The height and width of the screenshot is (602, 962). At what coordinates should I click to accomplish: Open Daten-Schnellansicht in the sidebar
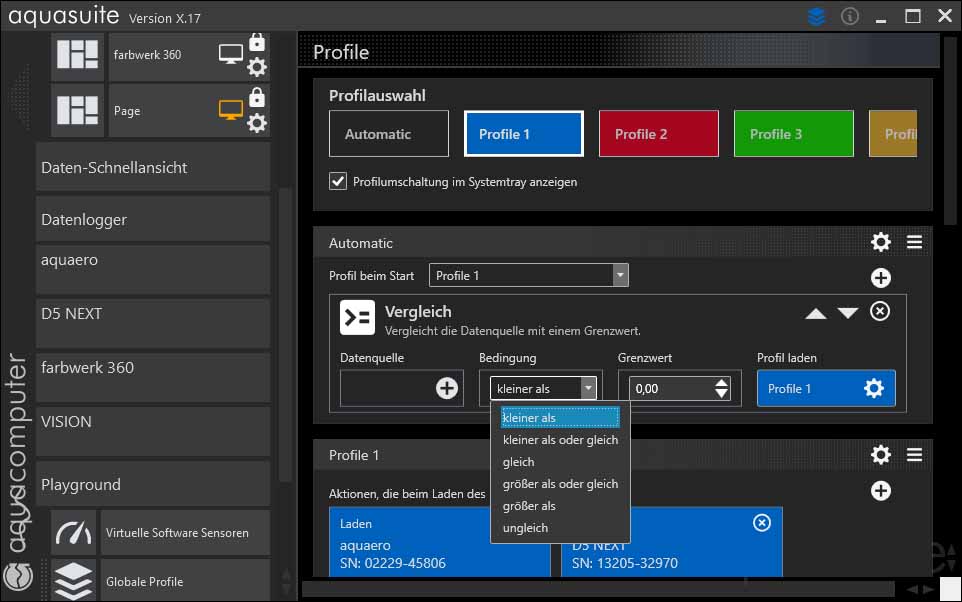pos(153,168)
